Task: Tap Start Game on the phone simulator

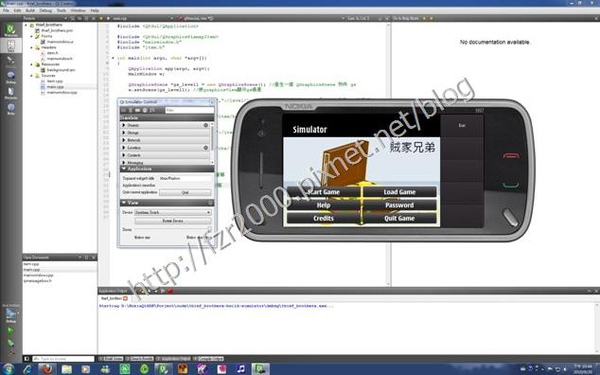Action: point(323,192)
